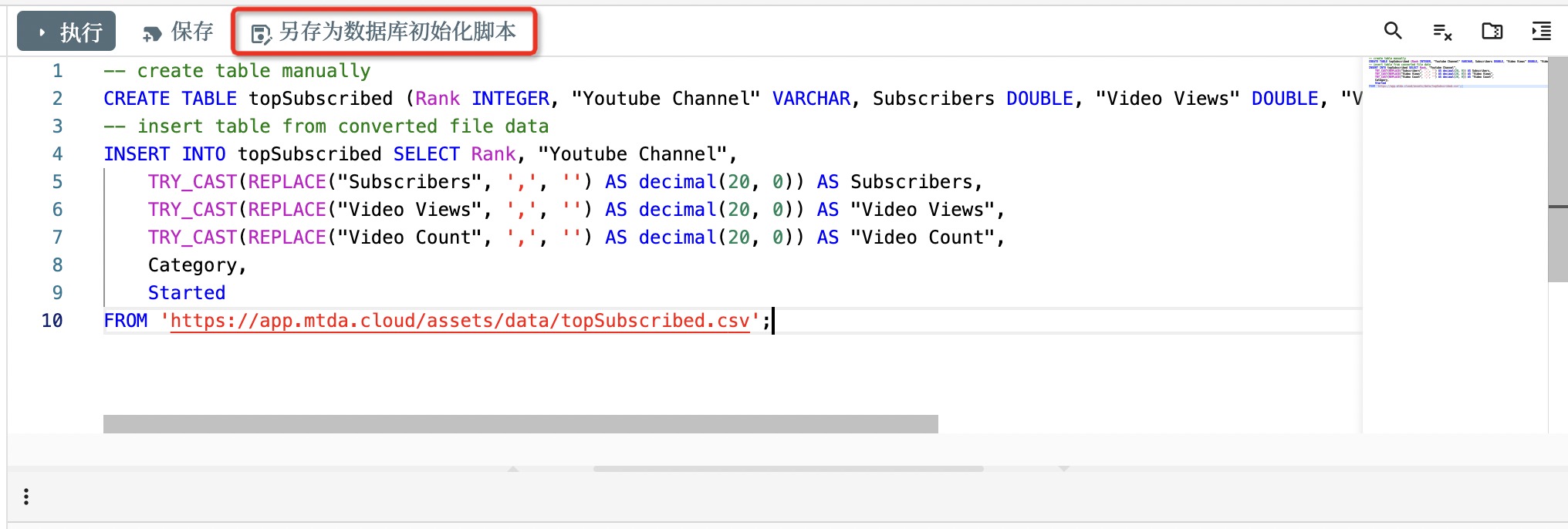
Task: Click the clear-lines icon with an X
Action: click(1442, 32)
